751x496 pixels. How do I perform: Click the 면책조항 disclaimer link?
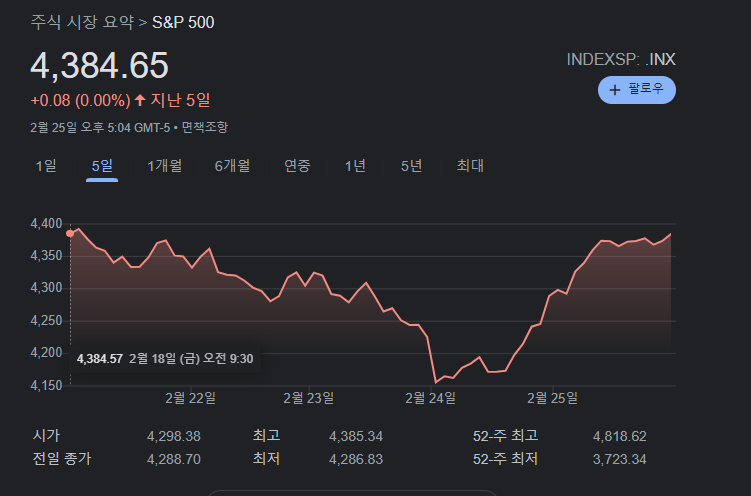[205, 127]
